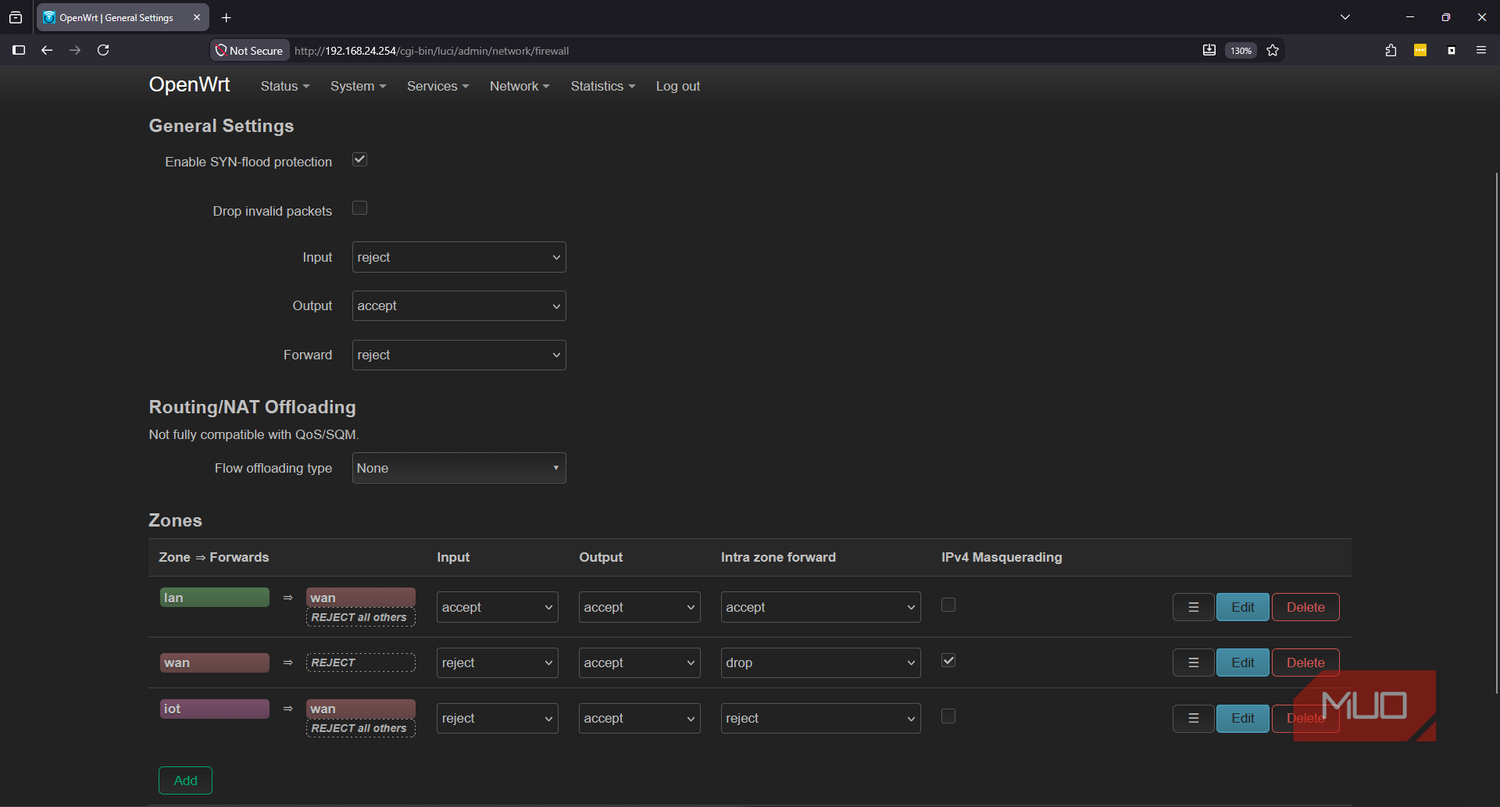Image resolution: width=1500 pixels, height=807 pixels.
Task: Click the browser forward arrow
Action: (74, 50)
